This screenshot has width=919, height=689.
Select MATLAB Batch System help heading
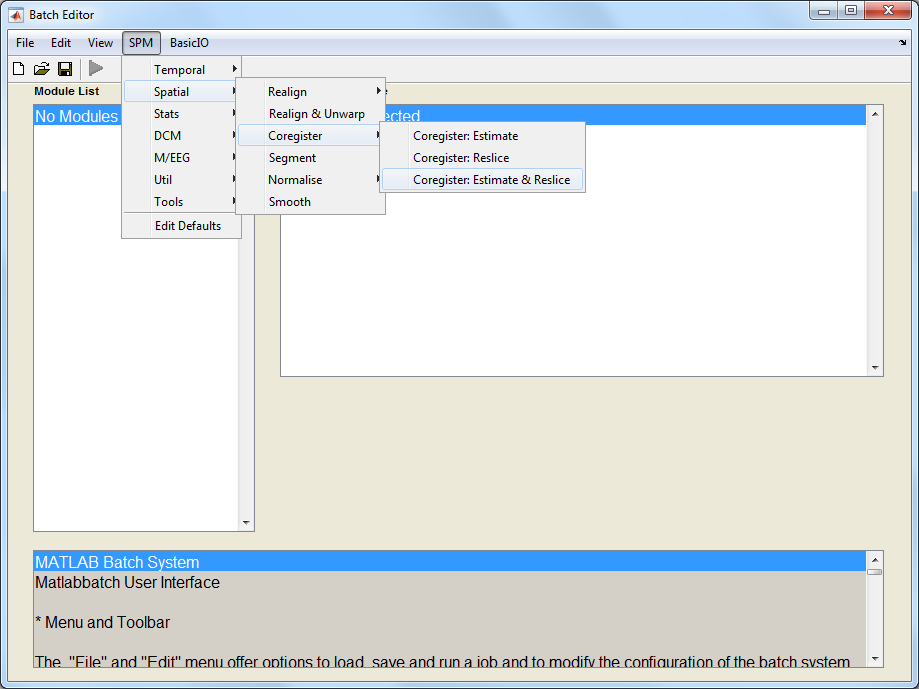[x=117, y=562]
